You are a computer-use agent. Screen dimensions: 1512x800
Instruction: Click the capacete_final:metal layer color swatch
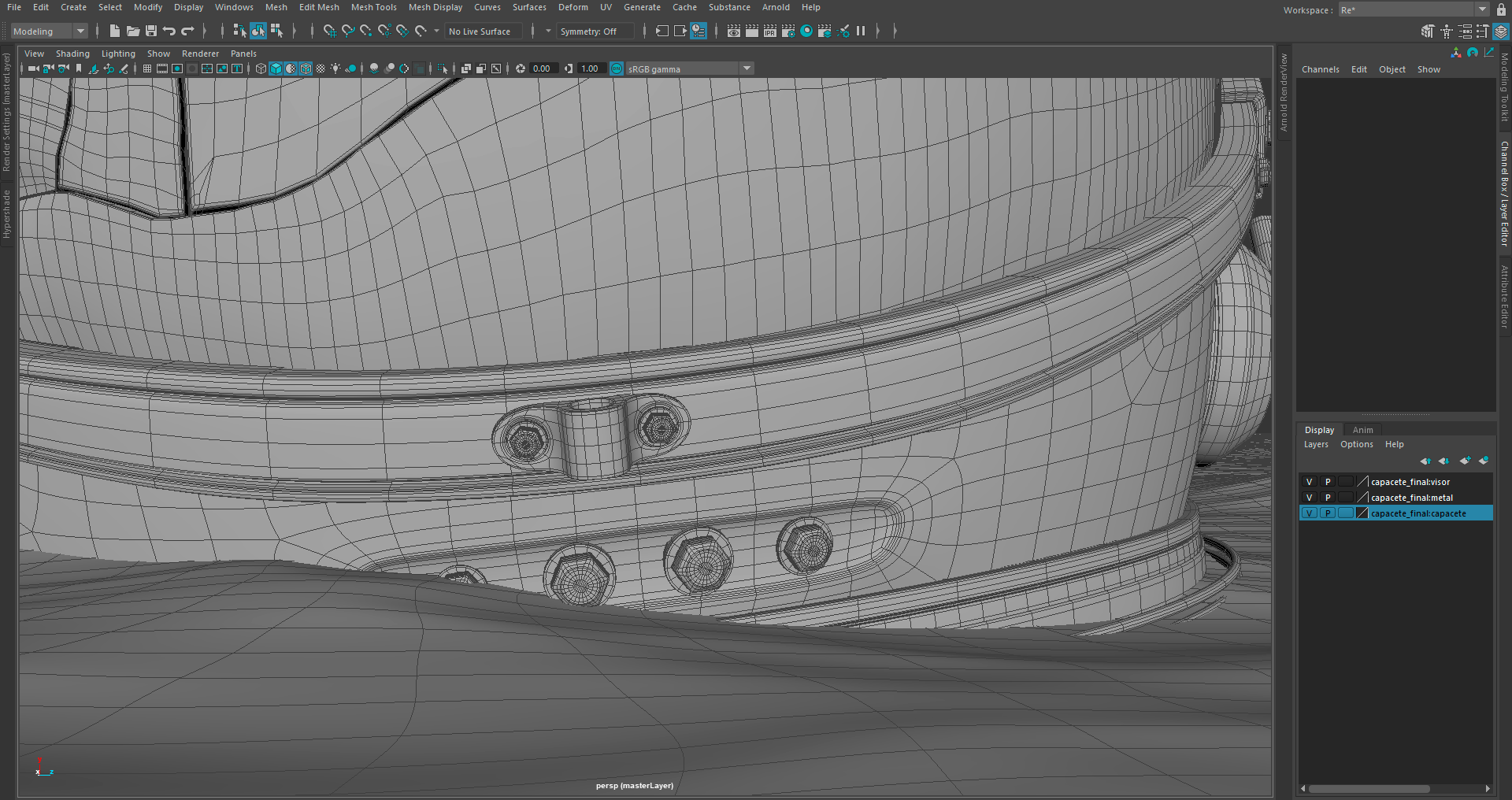coord(1363,498)
